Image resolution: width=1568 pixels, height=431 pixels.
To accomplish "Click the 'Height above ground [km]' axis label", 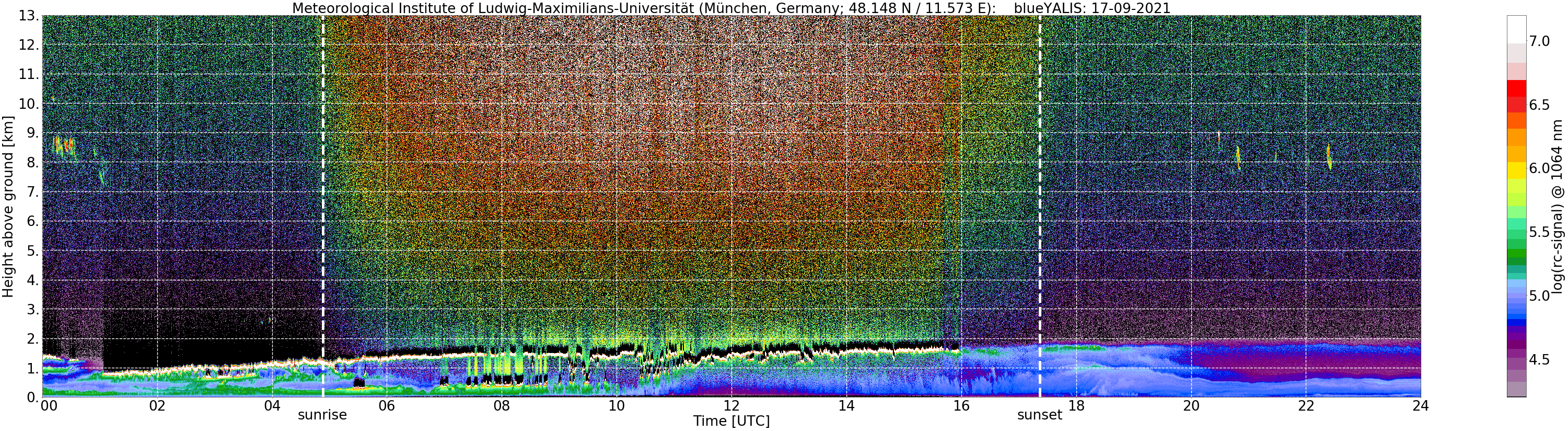I will (8, 206).
